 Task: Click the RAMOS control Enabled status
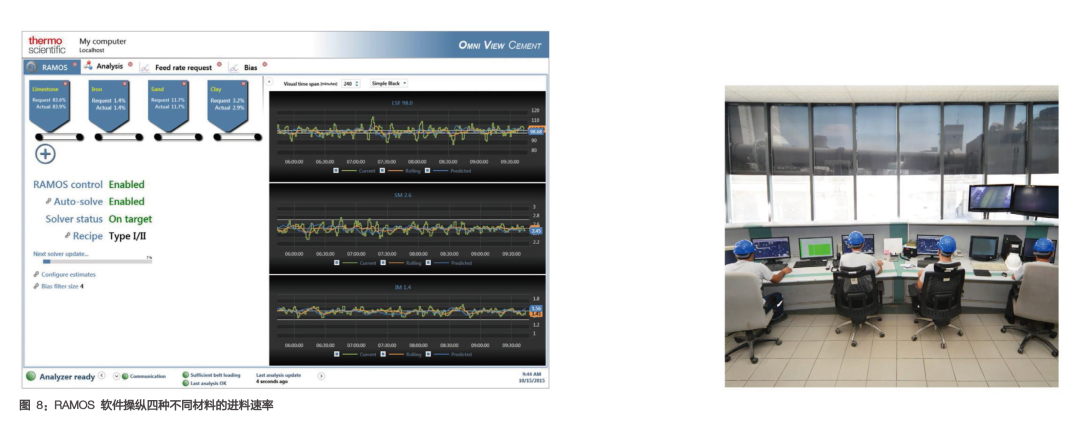click(127, 185)
